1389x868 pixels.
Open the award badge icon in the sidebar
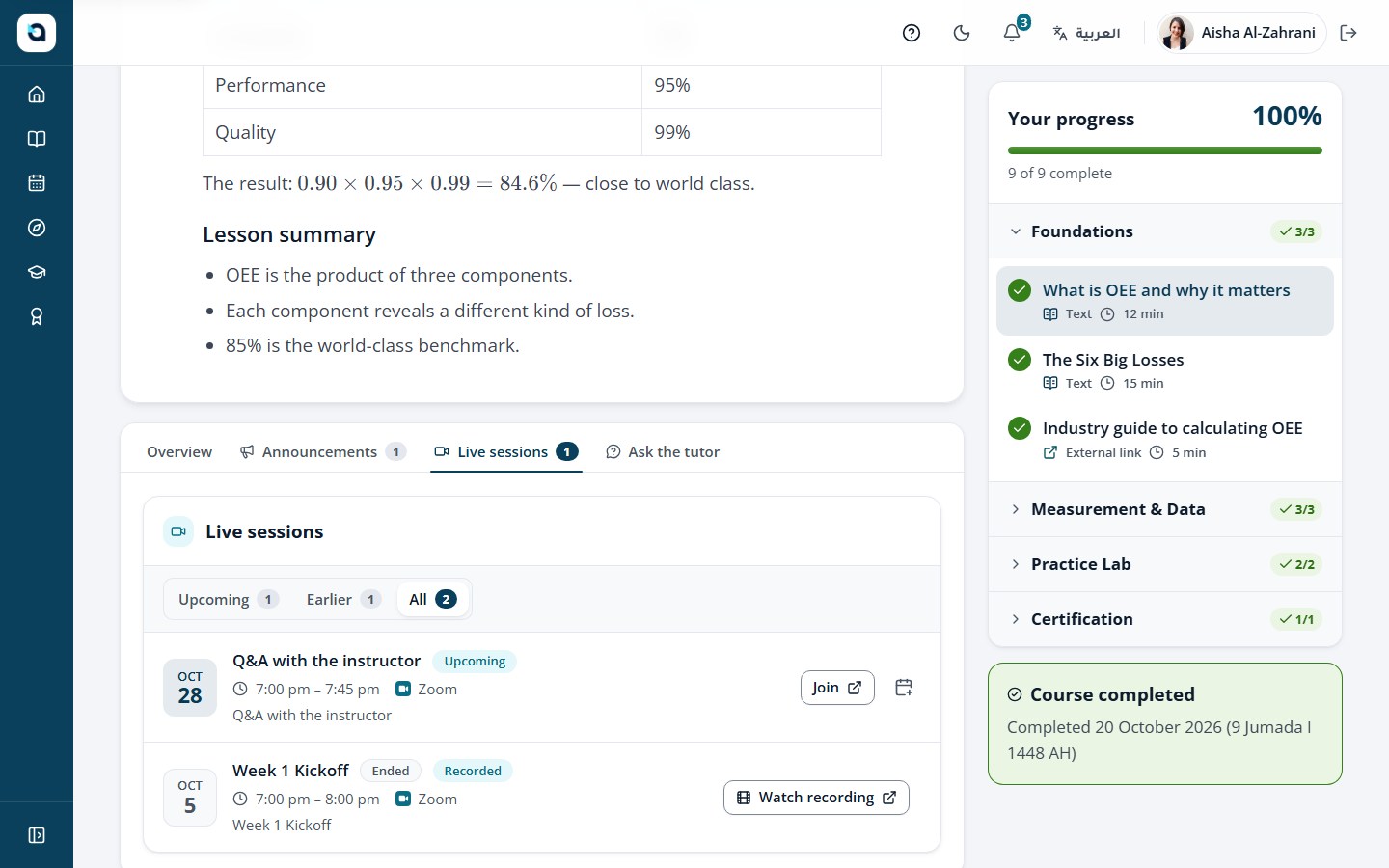point(37,316)
